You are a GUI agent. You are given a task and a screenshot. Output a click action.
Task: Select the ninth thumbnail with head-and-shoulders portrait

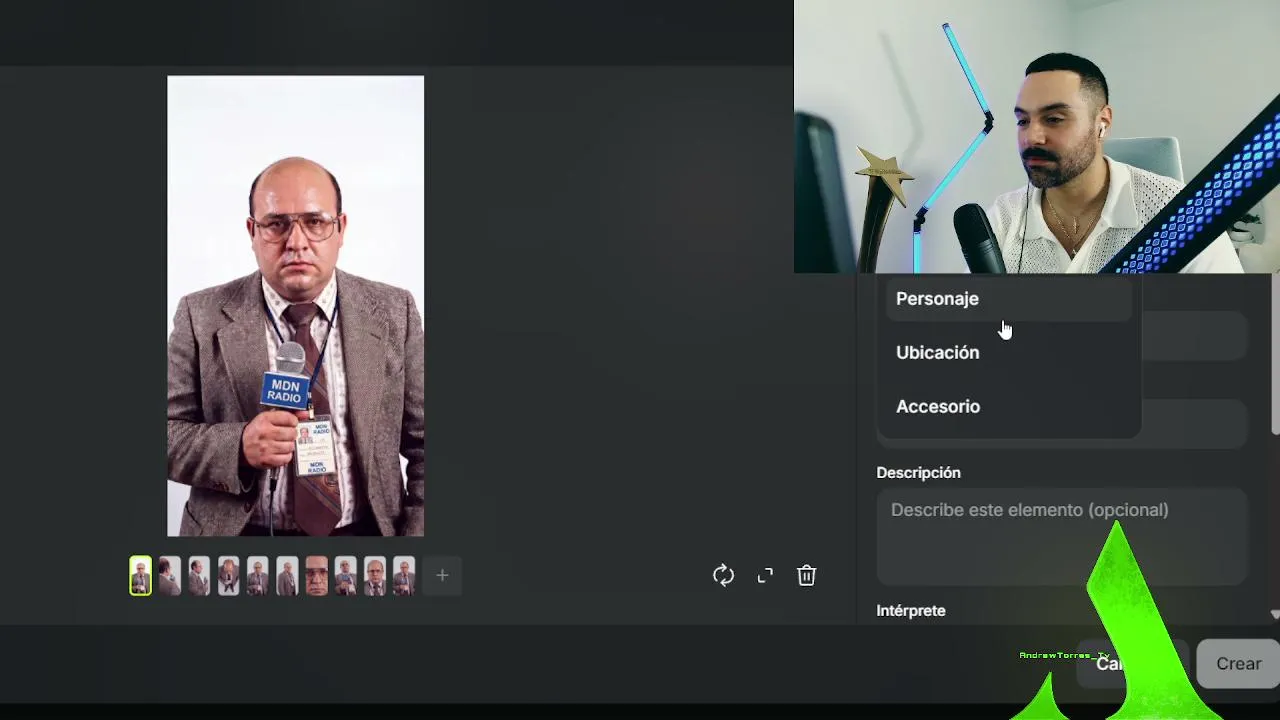coord(375,576)
